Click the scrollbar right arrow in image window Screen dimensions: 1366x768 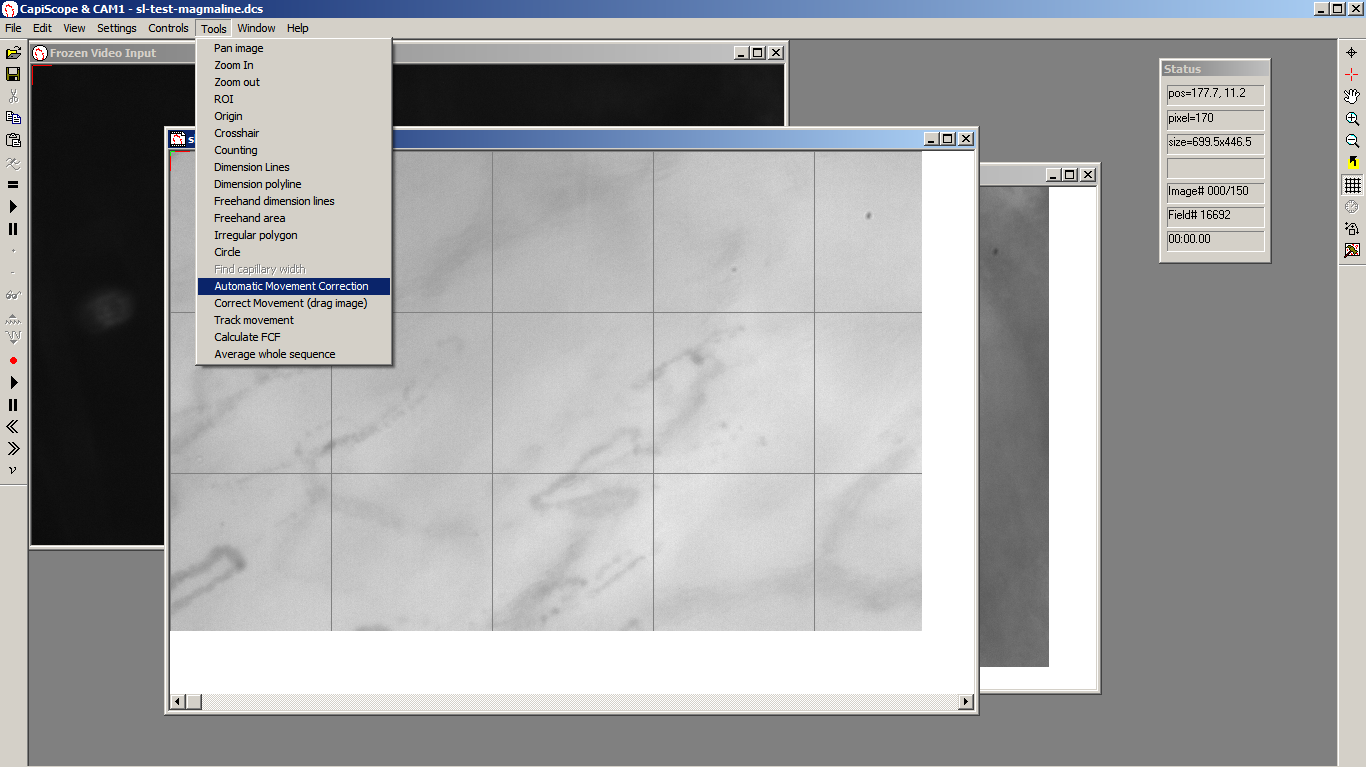pos(966,702)
